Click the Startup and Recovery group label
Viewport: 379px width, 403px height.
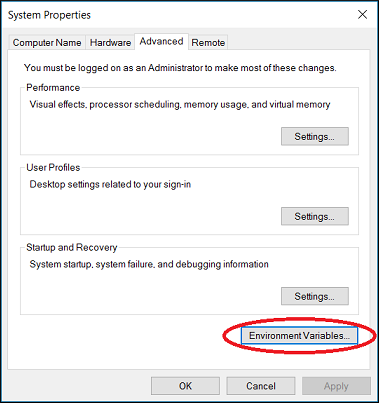(72, 247)
